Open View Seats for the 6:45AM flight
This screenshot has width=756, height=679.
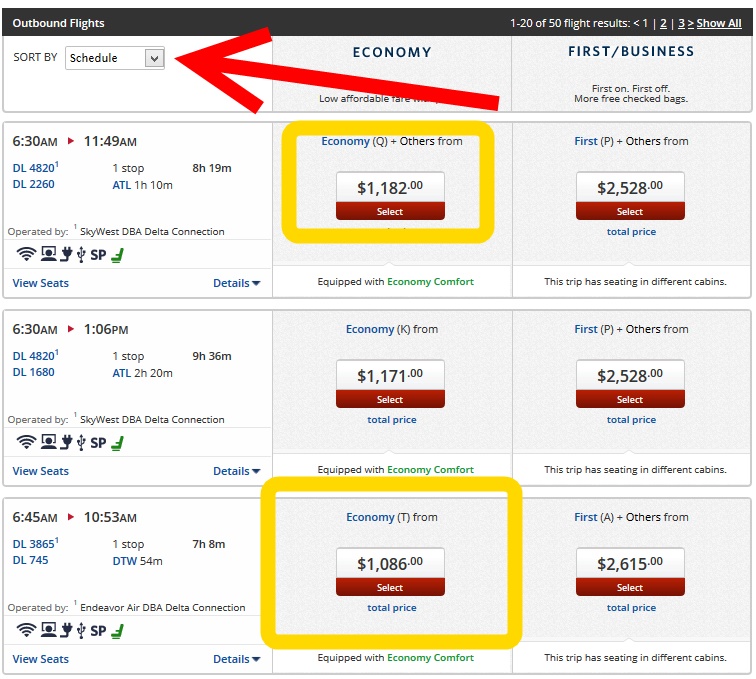[41, 659]
